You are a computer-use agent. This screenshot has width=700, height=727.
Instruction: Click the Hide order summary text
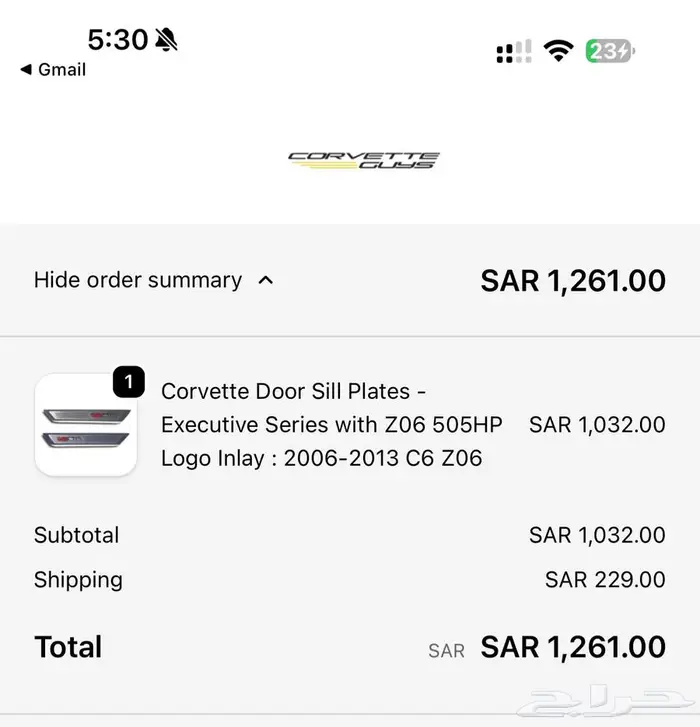pos(138,280)
